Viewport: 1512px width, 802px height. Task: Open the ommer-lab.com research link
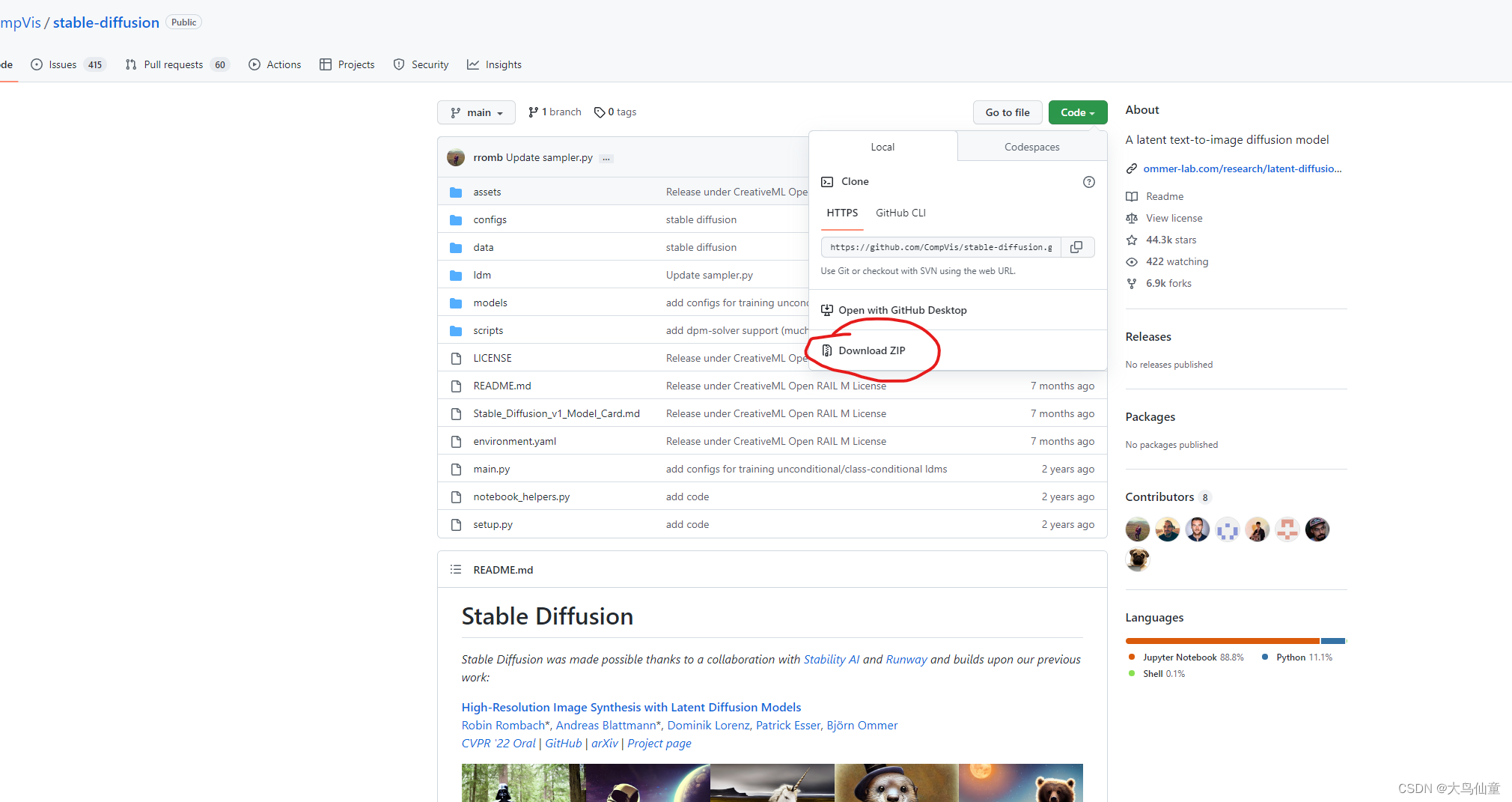click(1242, 168)
